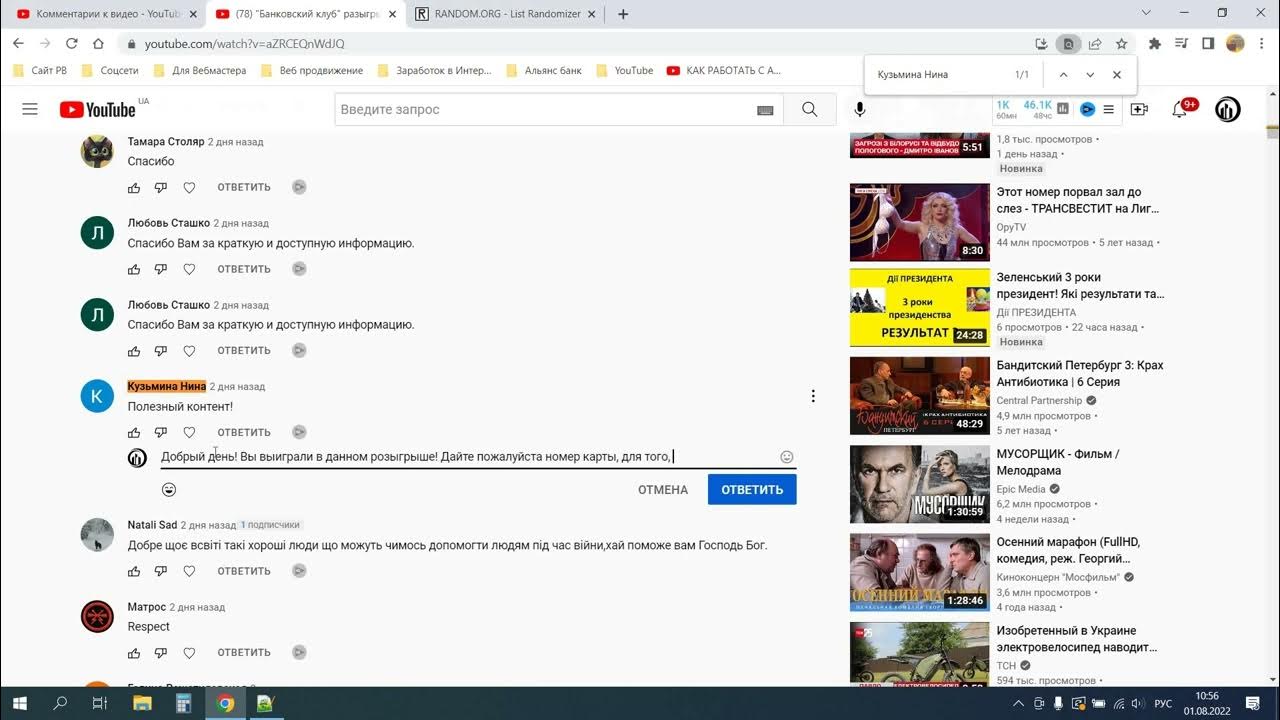Image resolution: width=1280 pixels, height=720 pixels.
Task: Like the Тамара Столяр comment
Action: coord(134,187)
